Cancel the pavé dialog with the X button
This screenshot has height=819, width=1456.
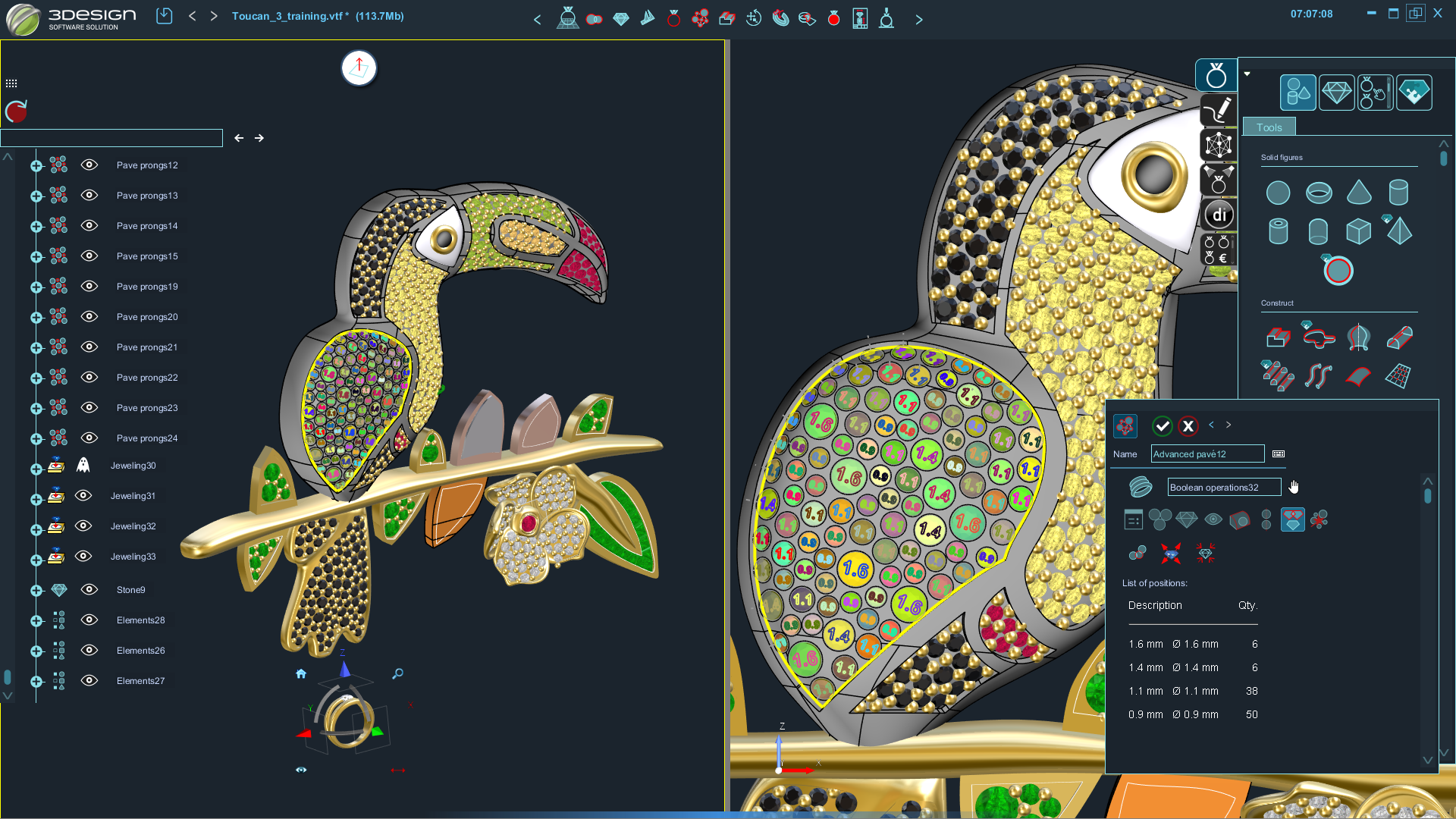[x=1188, y=425]
